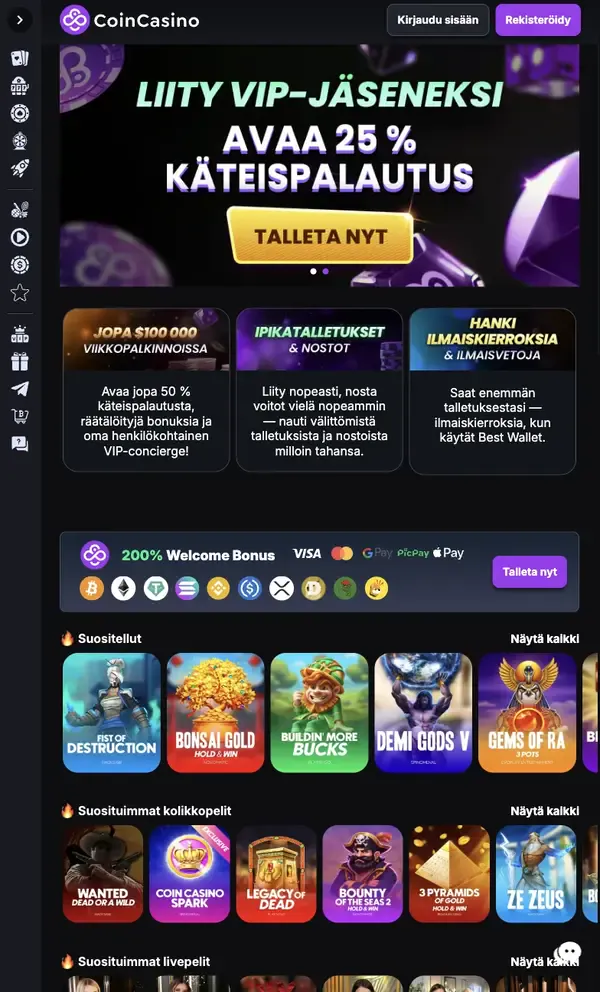Open the help question chat icon
Image resolution: width=600 pixels, height=992 pixels.
(20, 443)
